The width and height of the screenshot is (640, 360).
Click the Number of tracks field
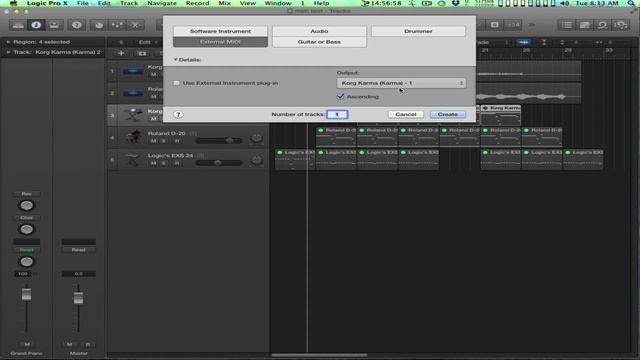337,114
